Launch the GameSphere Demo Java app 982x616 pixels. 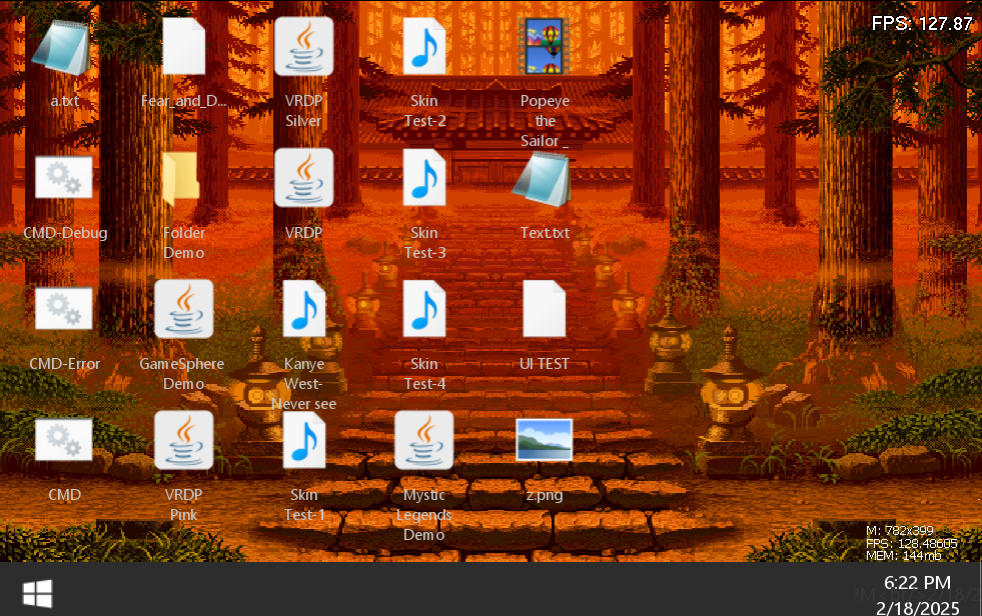tap(184, 309)
